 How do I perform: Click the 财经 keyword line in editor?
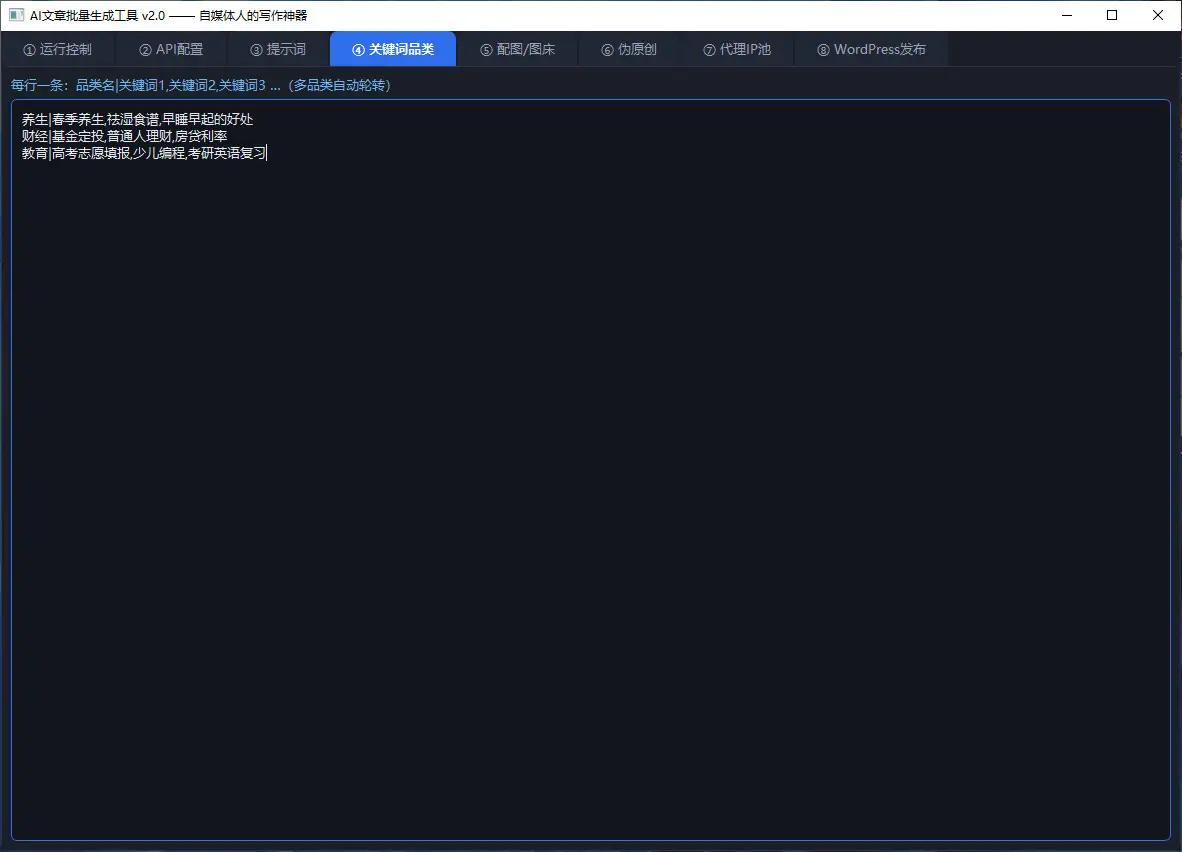[124, 136]
